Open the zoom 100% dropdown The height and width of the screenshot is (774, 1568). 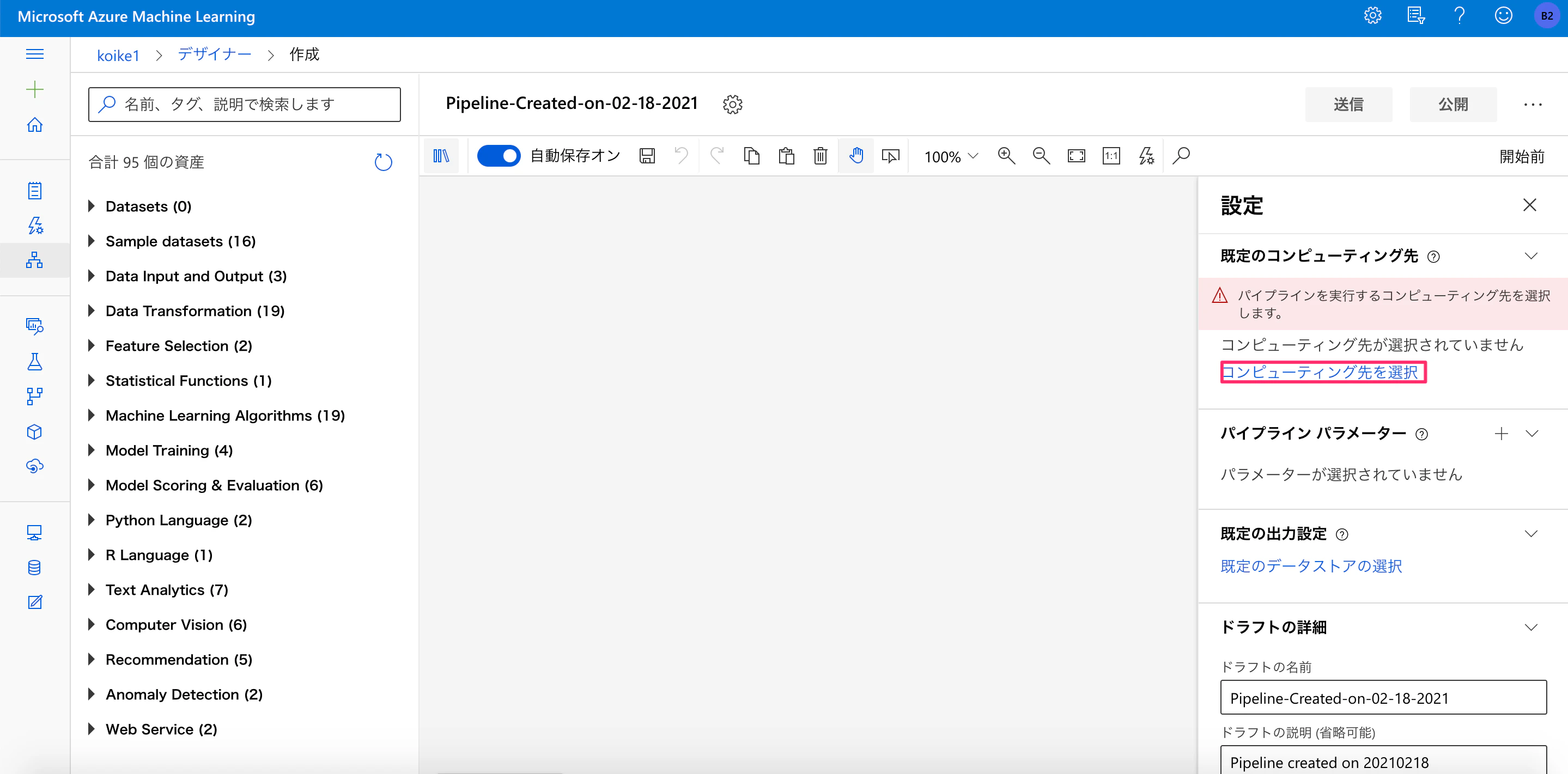point(951,156)
